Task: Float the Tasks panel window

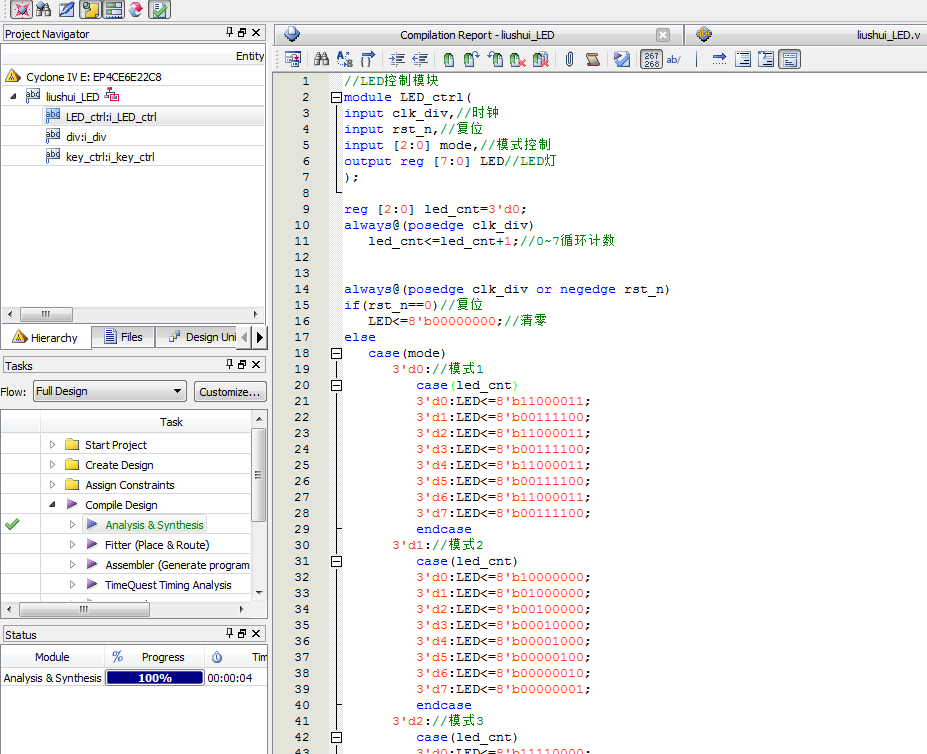Action: coord(242,365)
